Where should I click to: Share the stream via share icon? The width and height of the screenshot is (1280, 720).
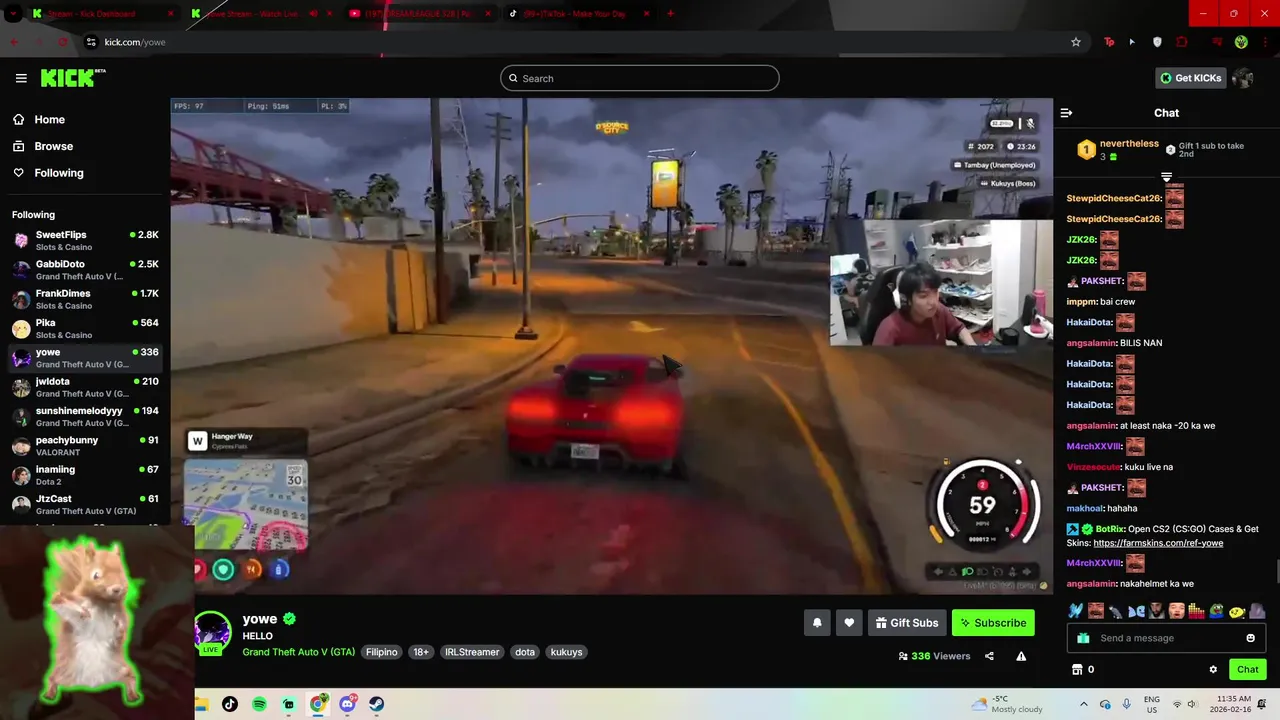[x=989, y=656]
